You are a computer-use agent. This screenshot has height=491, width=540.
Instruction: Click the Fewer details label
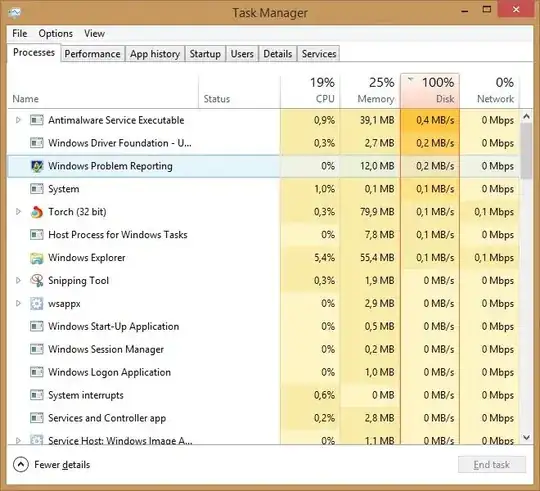62,465
